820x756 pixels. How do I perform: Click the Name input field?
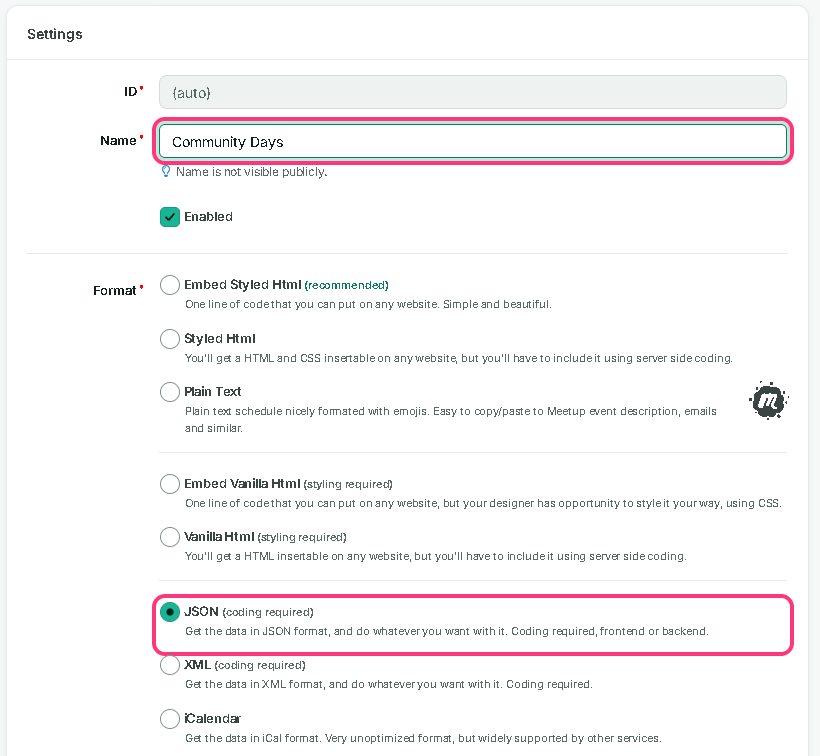(x=473, y=141)
